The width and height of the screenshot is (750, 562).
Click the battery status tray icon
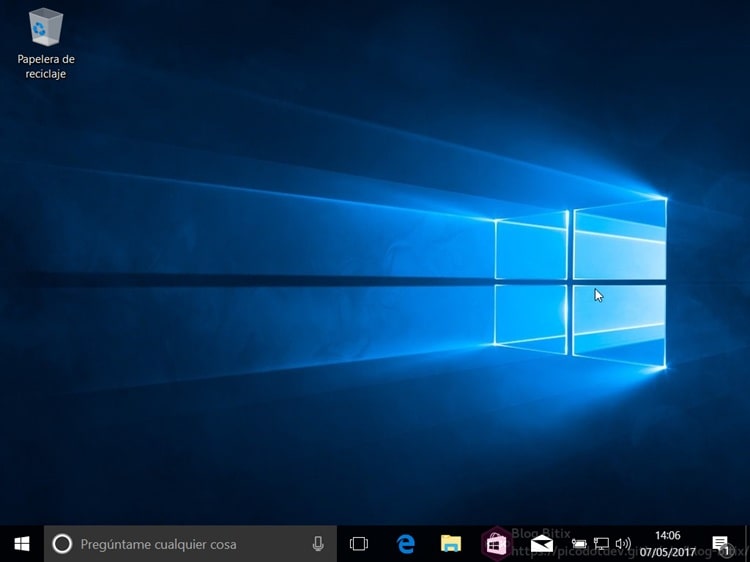[x=579, y=544]
